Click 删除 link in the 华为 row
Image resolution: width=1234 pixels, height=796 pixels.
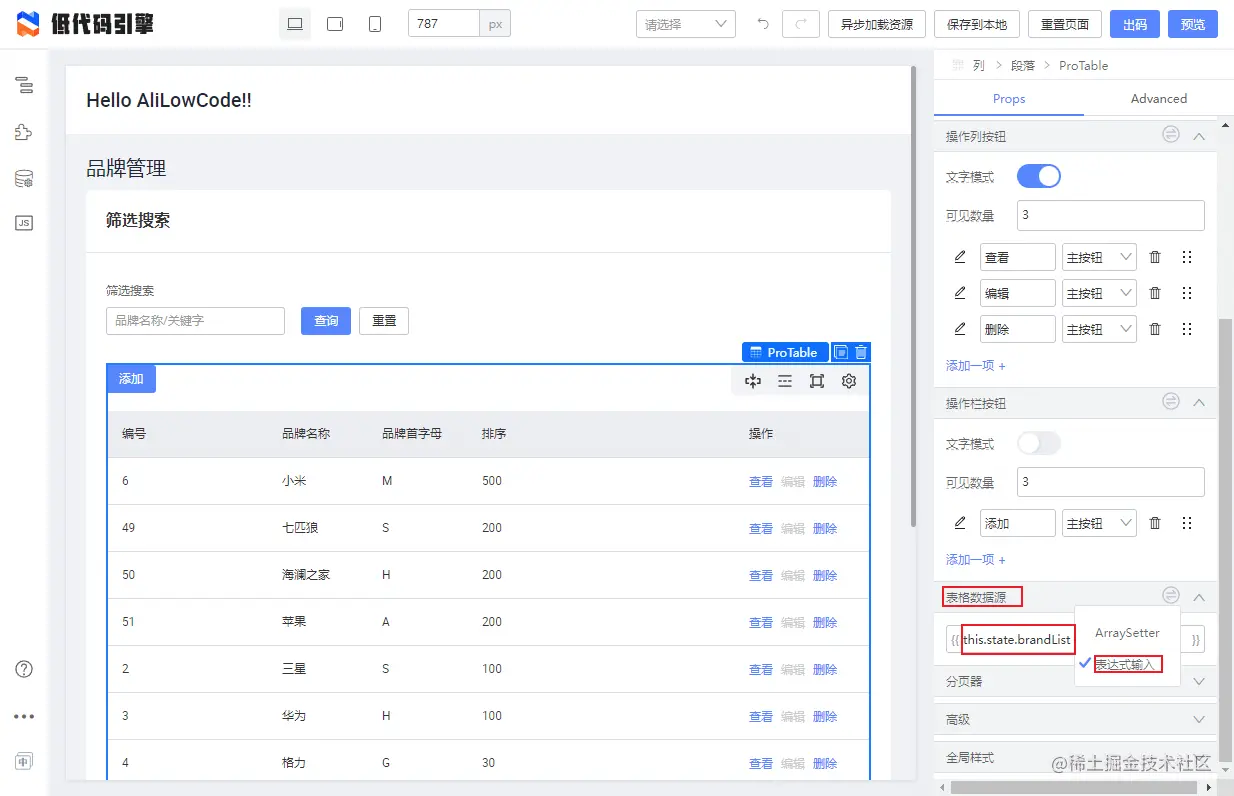click(x=825, y=716)
